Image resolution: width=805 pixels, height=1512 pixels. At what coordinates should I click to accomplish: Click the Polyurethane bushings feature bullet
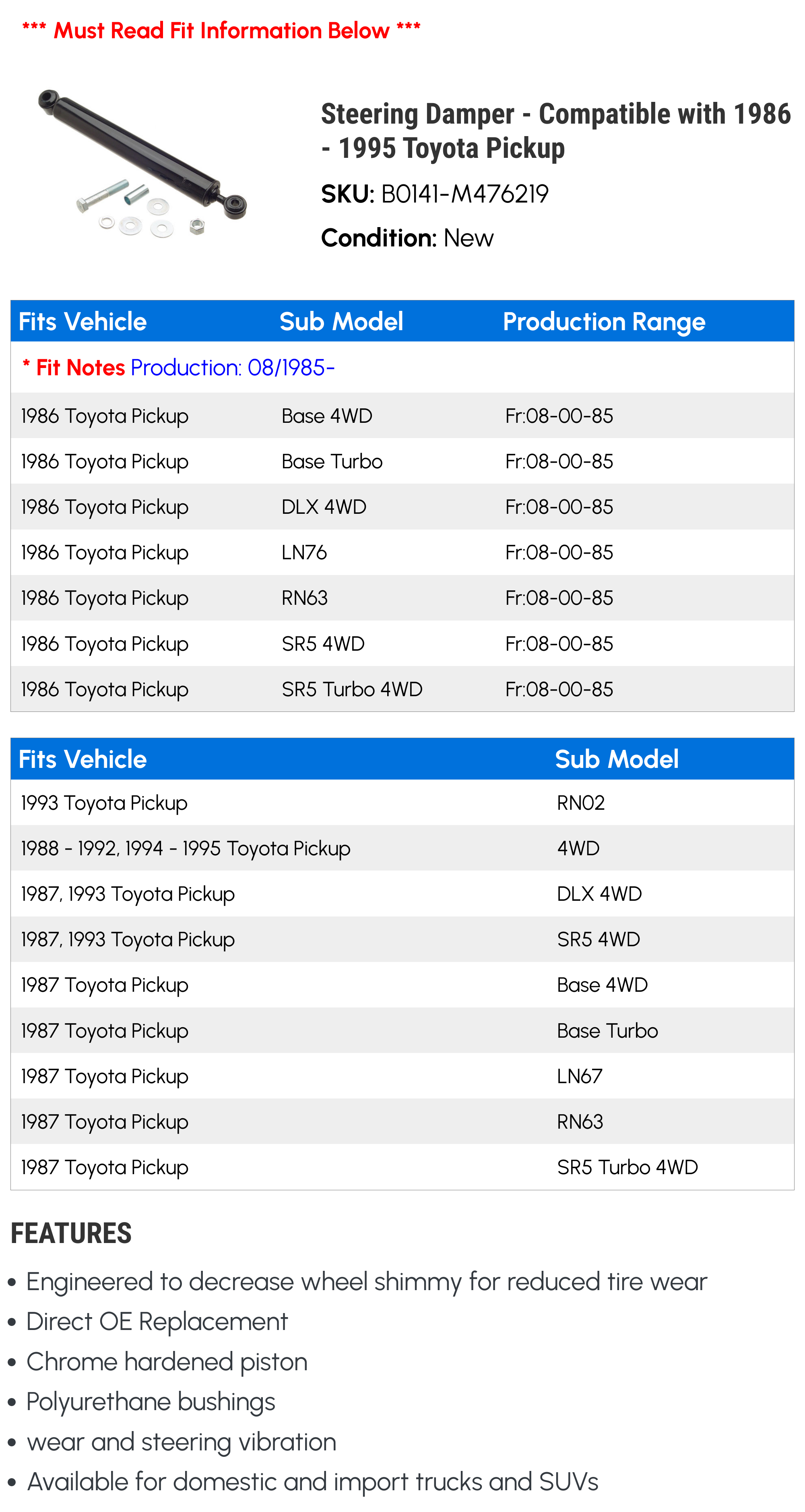point(151,1402)
